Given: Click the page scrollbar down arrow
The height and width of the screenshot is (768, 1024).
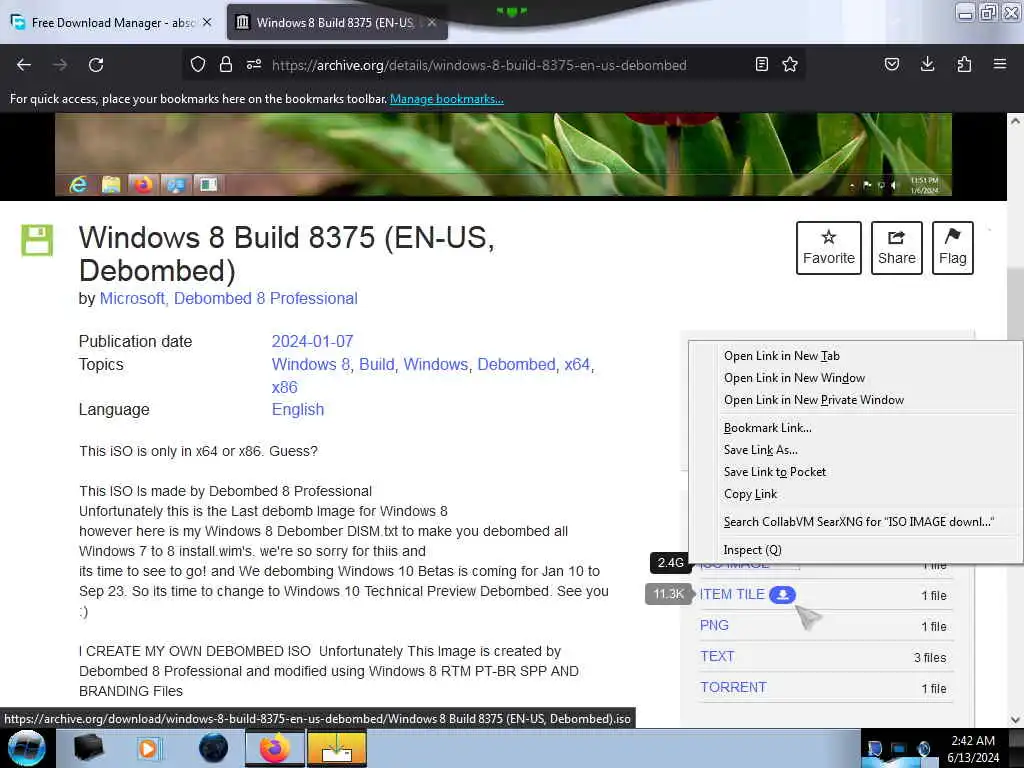Looking at the screenshot, I should tap(1015, 720).
